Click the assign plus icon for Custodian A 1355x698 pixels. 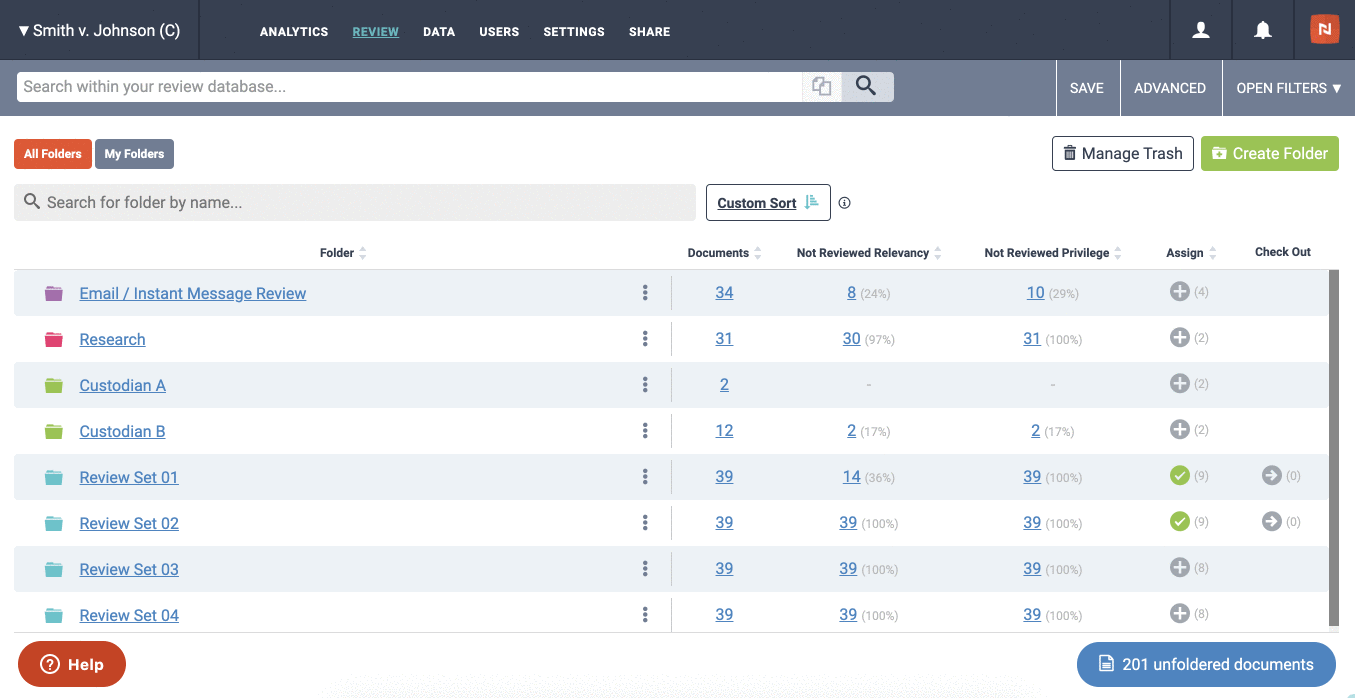coord(1179,384)
